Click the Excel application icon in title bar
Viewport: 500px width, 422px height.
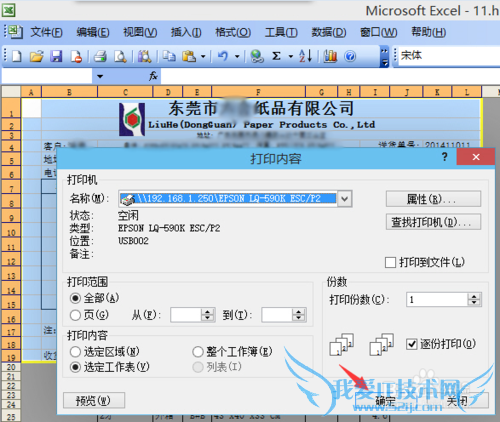coord(8,10)
